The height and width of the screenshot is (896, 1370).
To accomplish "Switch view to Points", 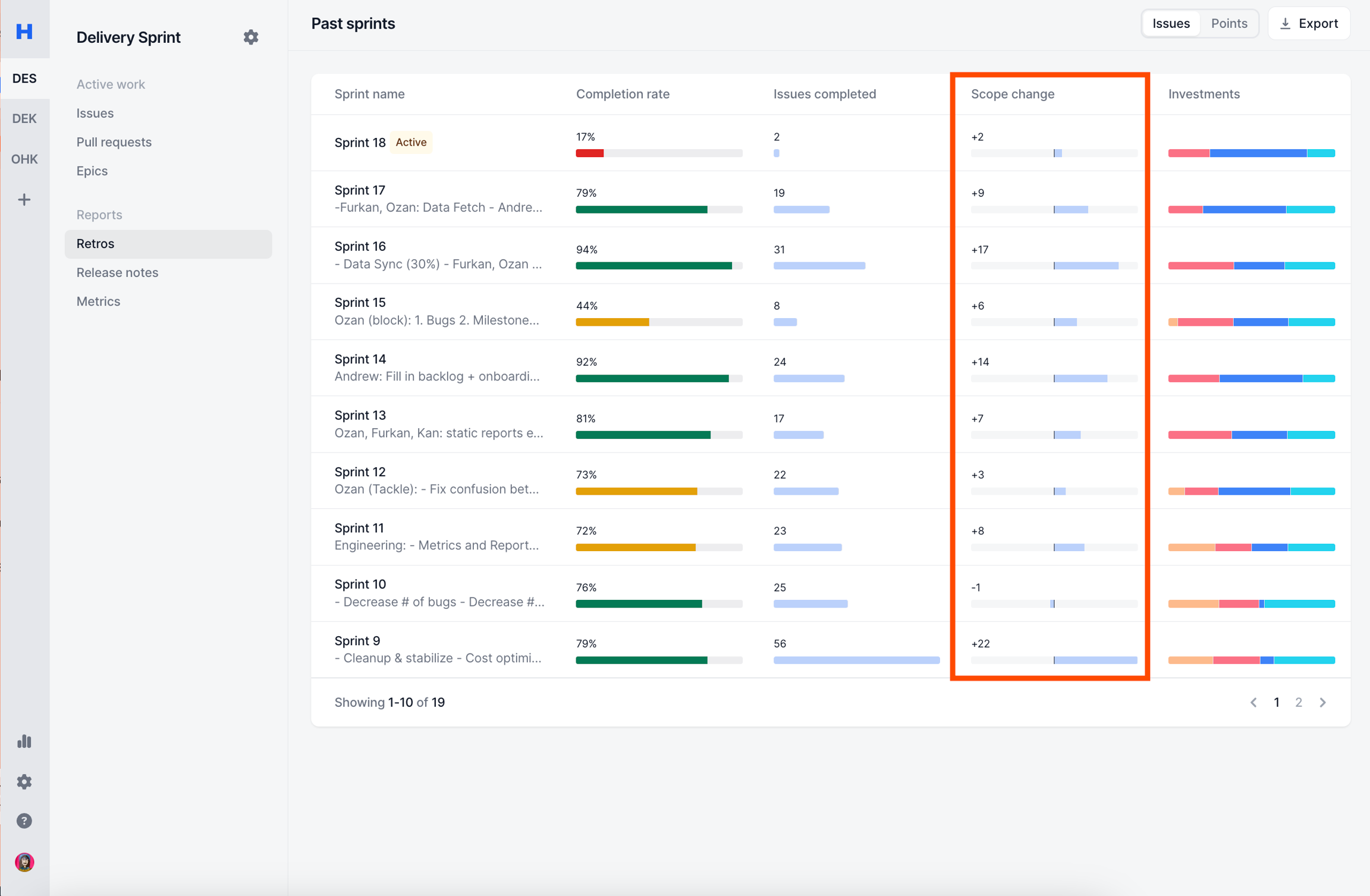I will (x=1228, y=24).
